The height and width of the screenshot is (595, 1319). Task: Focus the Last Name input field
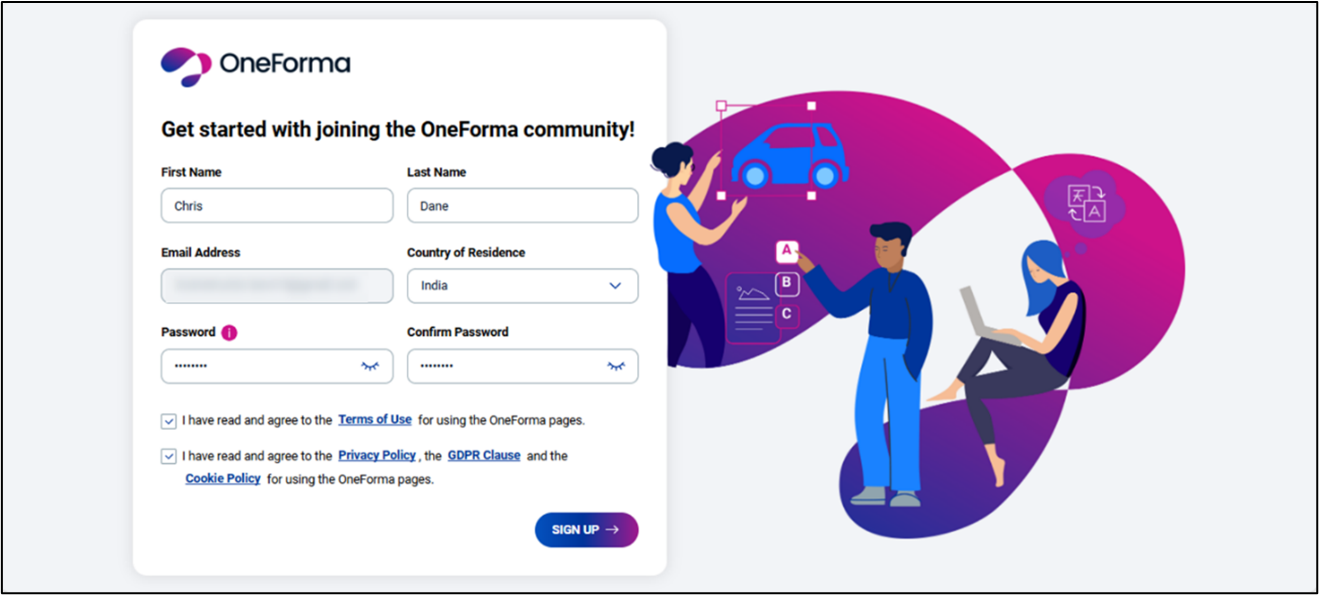click(522, 206)
